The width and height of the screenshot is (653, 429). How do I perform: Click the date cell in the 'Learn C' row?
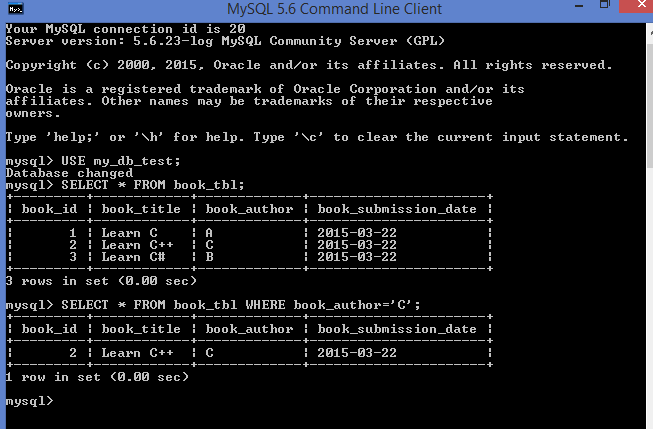pyautogui.click(x=357, y=233)
